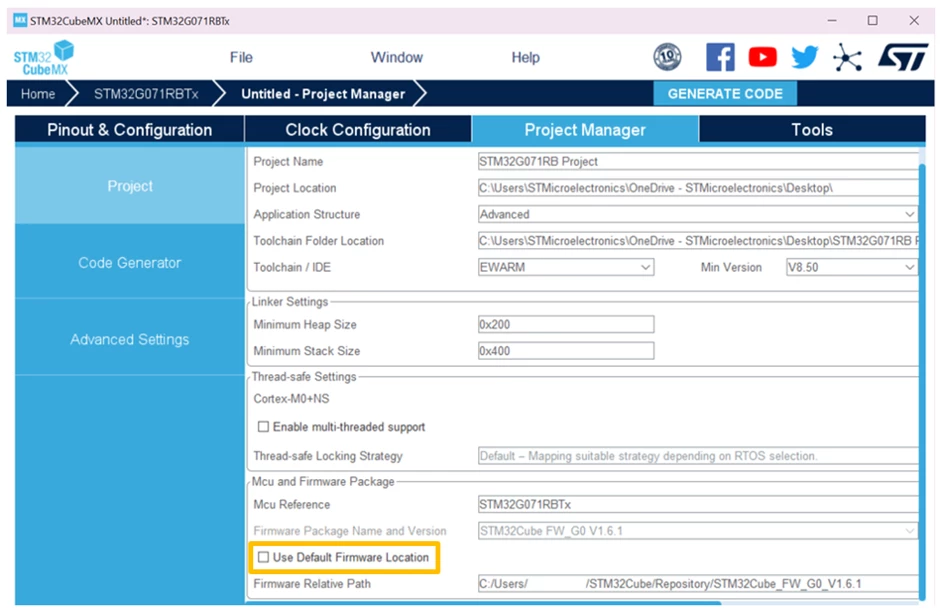Click the Minimum Heap Size field
The height and width of the screenshot is (611, 940).
click(566, 324)
